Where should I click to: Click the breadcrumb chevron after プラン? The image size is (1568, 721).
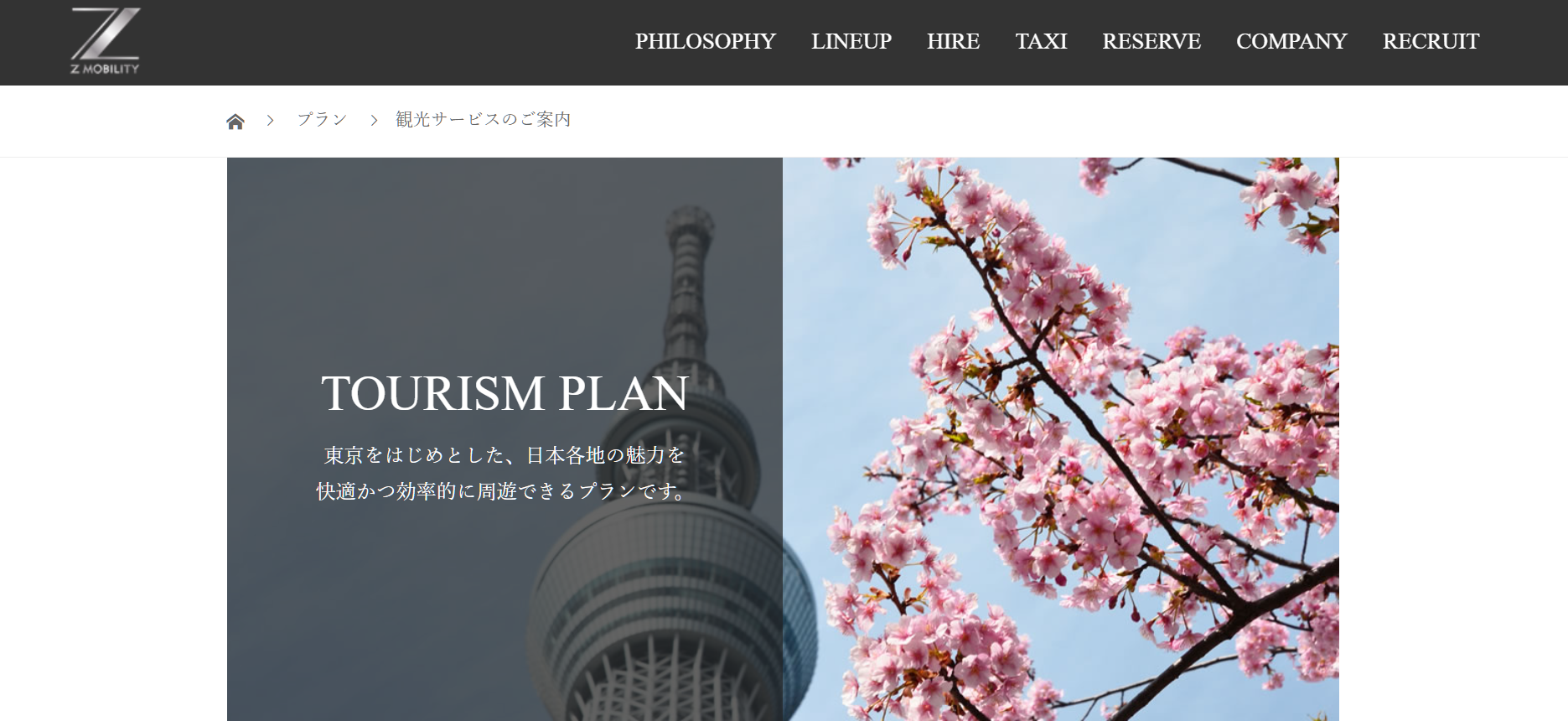374,121
